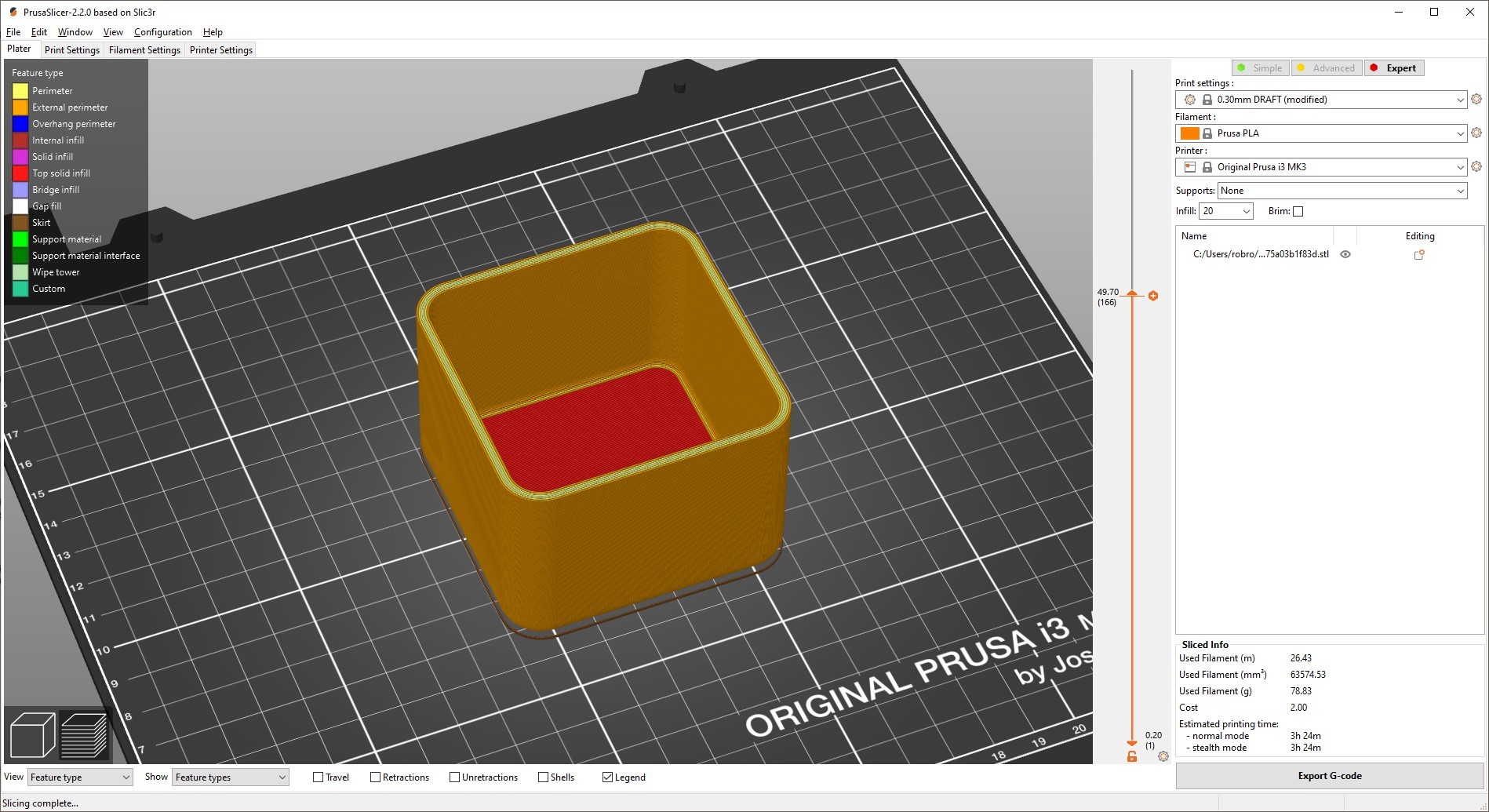This screenshot has height=812, width=1489.
Task: Click the orange Prusa PLA color swatch
Action: pyautogui.click(x=1191, y=133)
